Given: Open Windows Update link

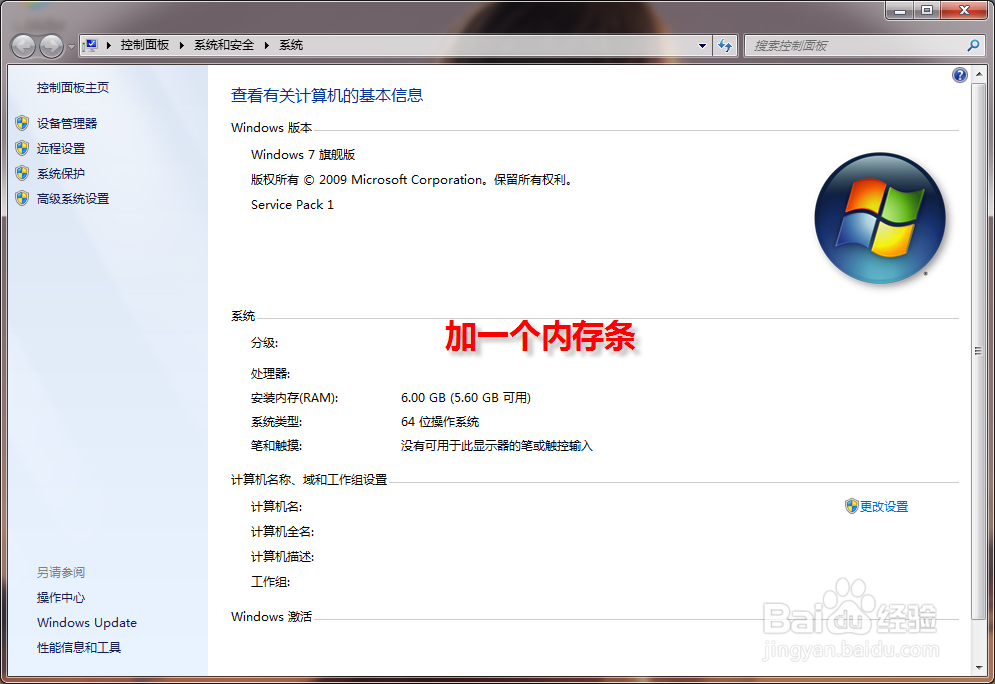Looking at the screenshot, I should (x=87, y=622).
